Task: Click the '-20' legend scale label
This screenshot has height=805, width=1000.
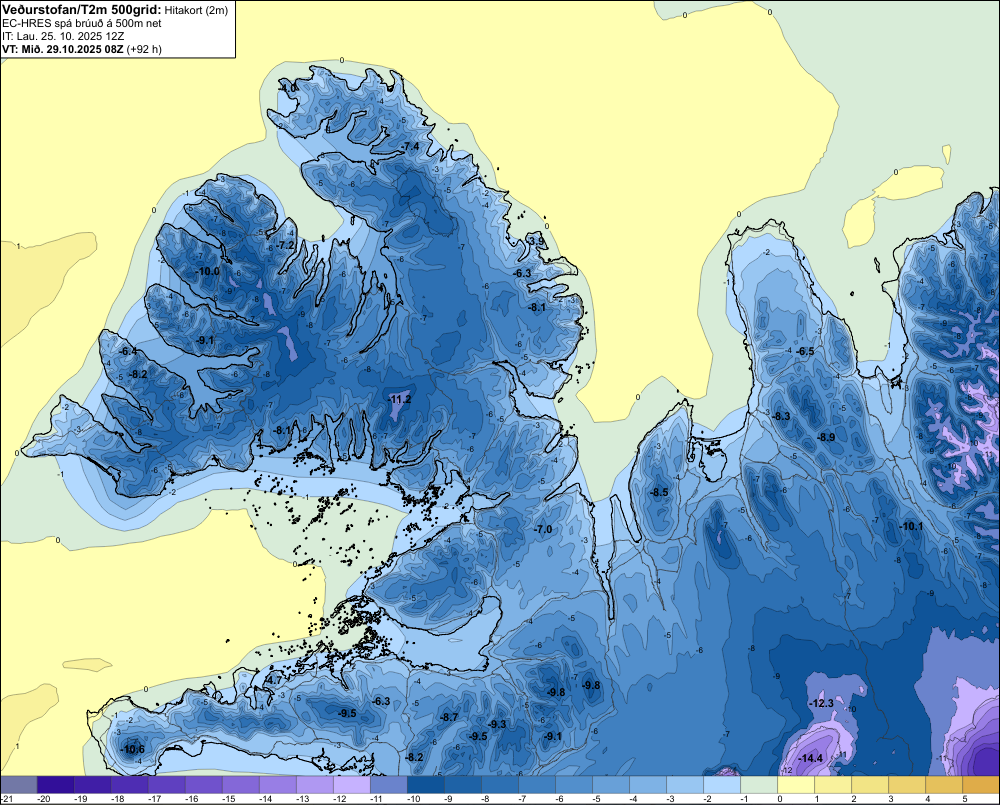Action: click(43, 799)
